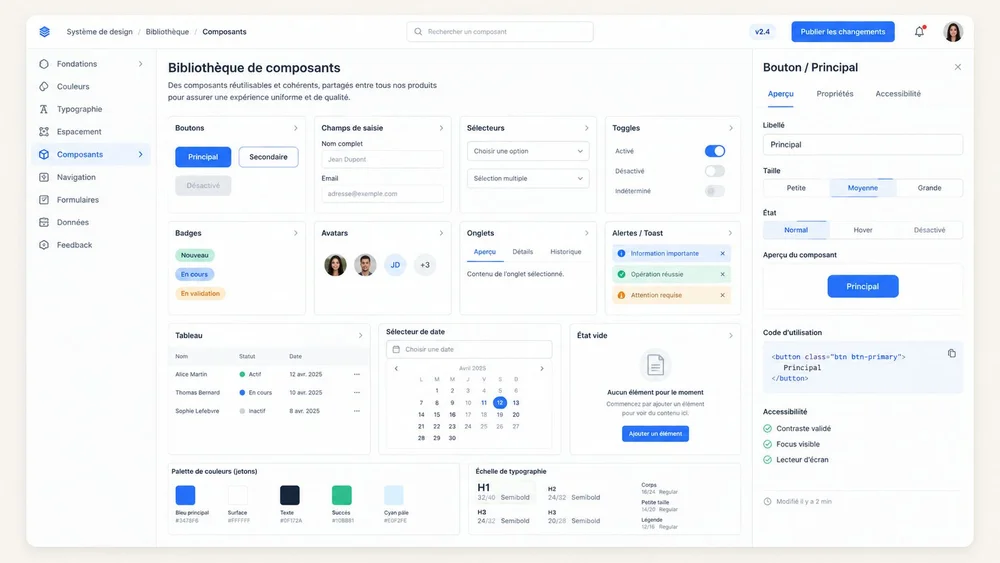Open the Choisir une option dropdown
Viewport: 1000px width, 563px height.
528,151
